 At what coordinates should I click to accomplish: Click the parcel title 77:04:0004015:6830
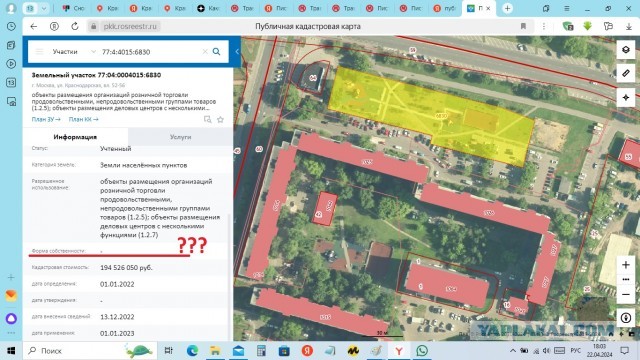96,75
